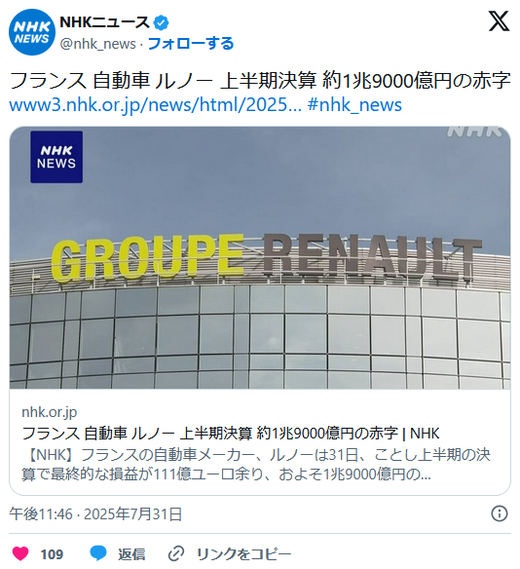
Task: Click the 返信 reply text
Action: coord(131,554)
